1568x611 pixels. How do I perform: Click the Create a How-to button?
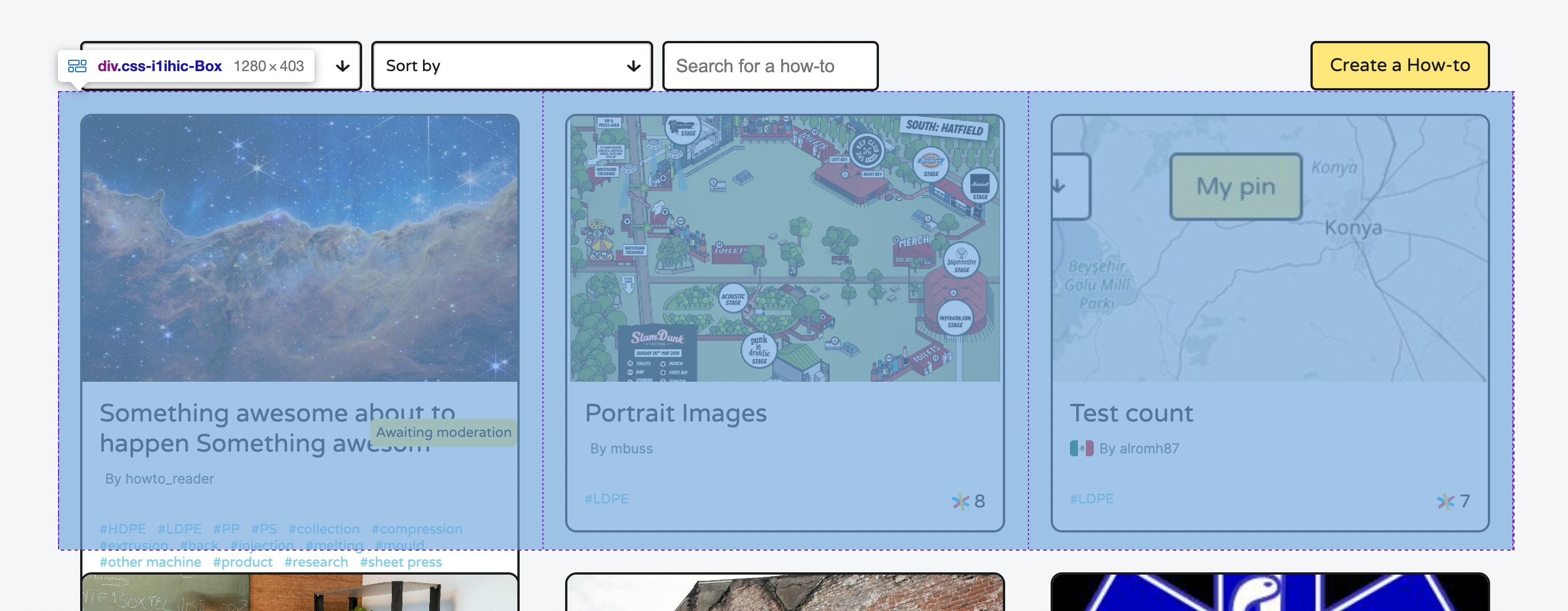tap(1399, 65)
